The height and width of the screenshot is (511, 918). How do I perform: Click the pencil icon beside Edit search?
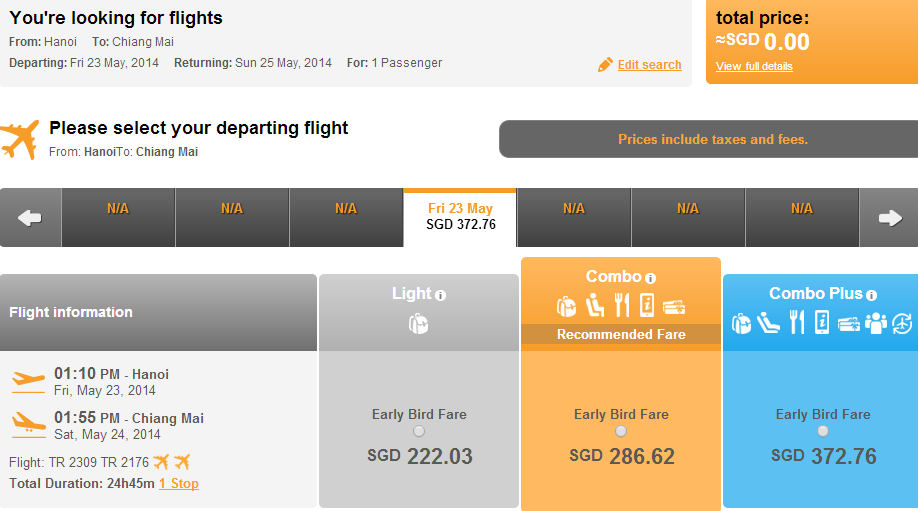point(605,64)
